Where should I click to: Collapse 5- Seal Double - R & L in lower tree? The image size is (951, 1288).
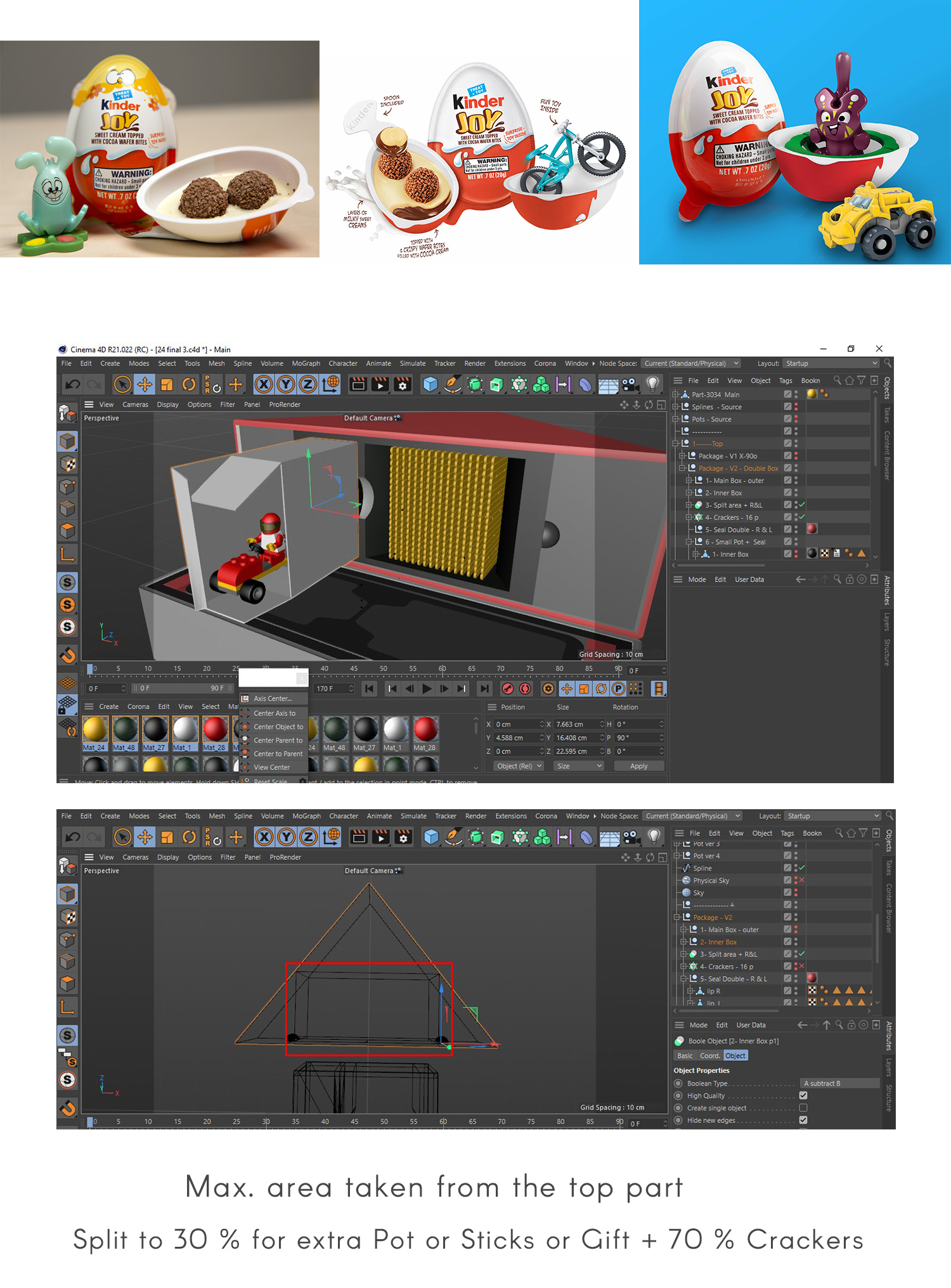click(x=684, y=979)
